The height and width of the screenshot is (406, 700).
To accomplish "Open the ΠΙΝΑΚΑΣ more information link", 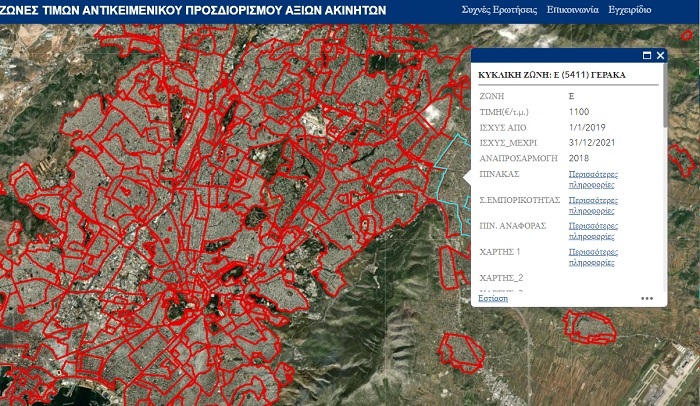I will click(x=591, y=179).
